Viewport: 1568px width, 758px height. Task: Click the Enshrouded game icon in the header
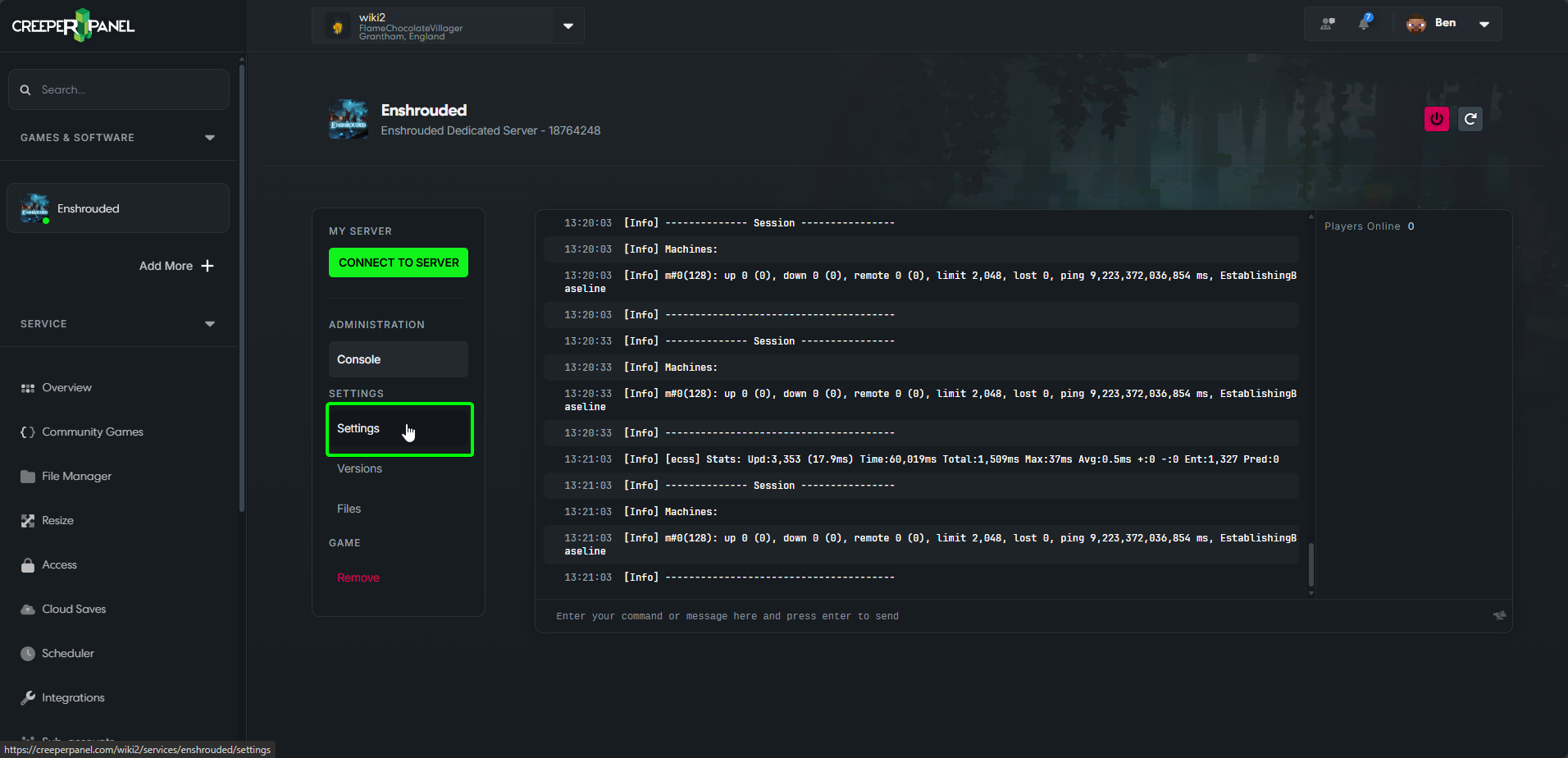(x=349, y=119)
